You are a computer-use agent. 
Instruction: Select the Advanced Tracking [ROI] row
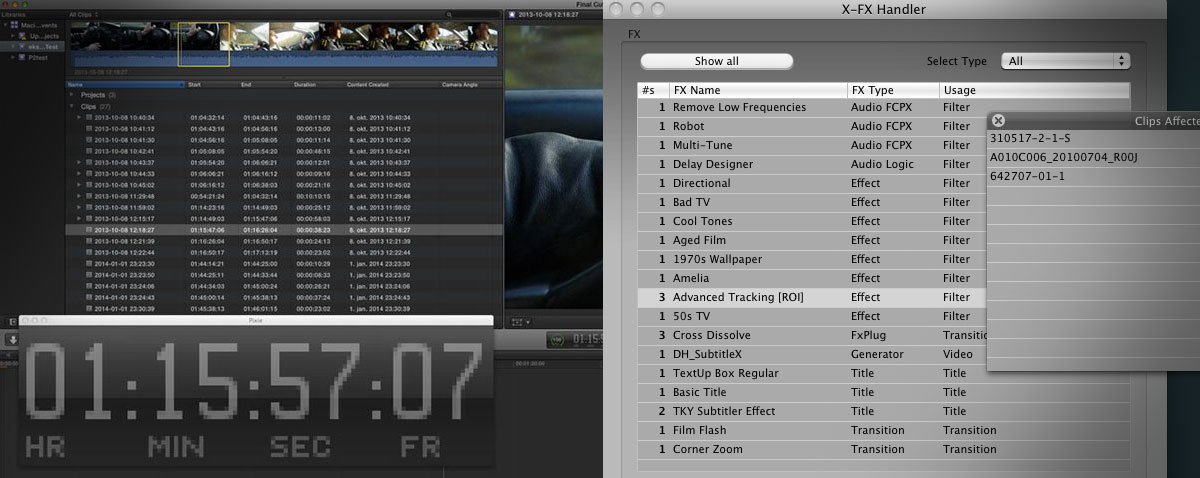pyautogui.click(x=884, y=297)
